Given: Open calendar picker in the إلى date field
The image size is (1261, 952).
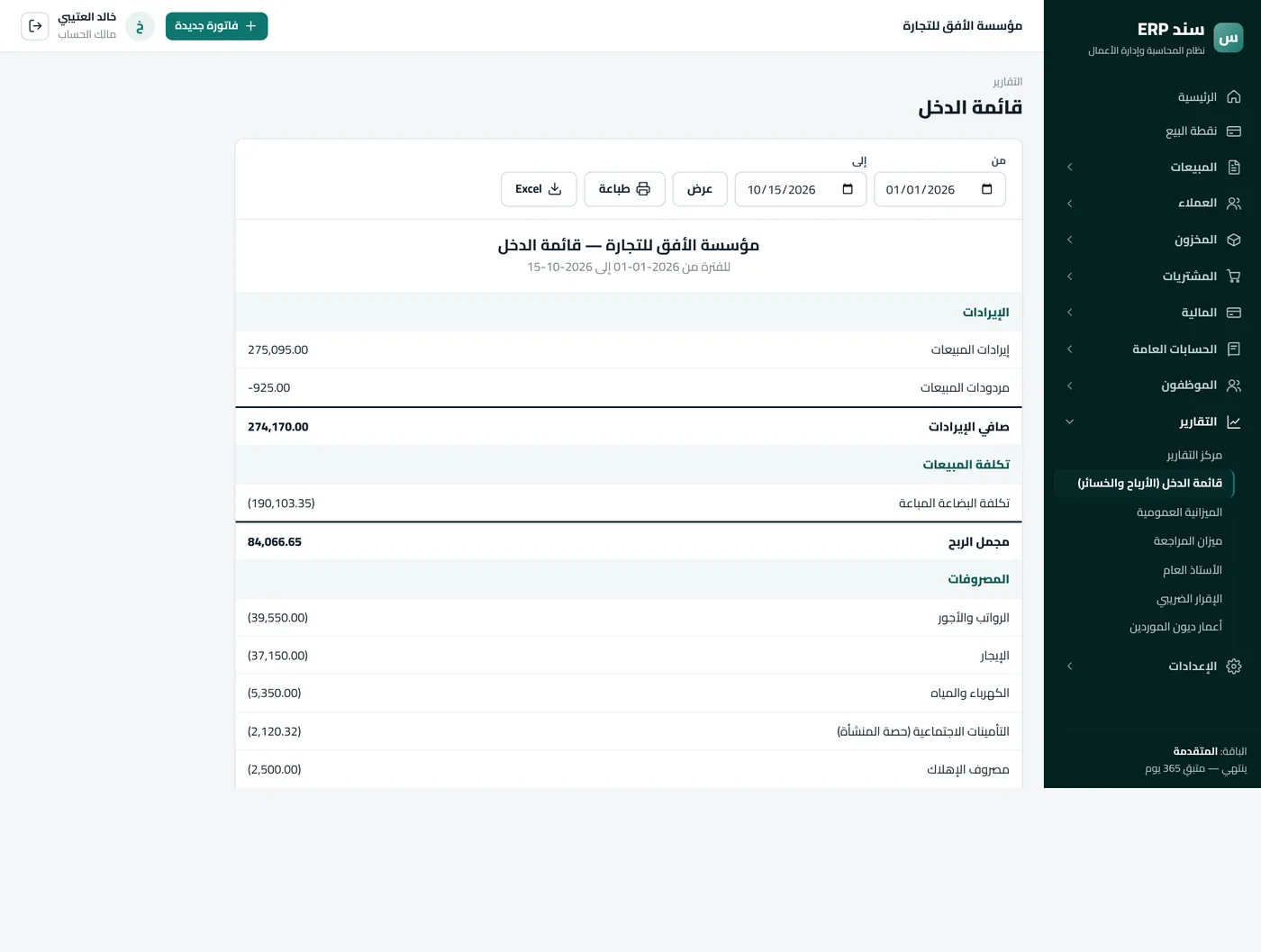Looking at the screenshot, I should [848, 189].
